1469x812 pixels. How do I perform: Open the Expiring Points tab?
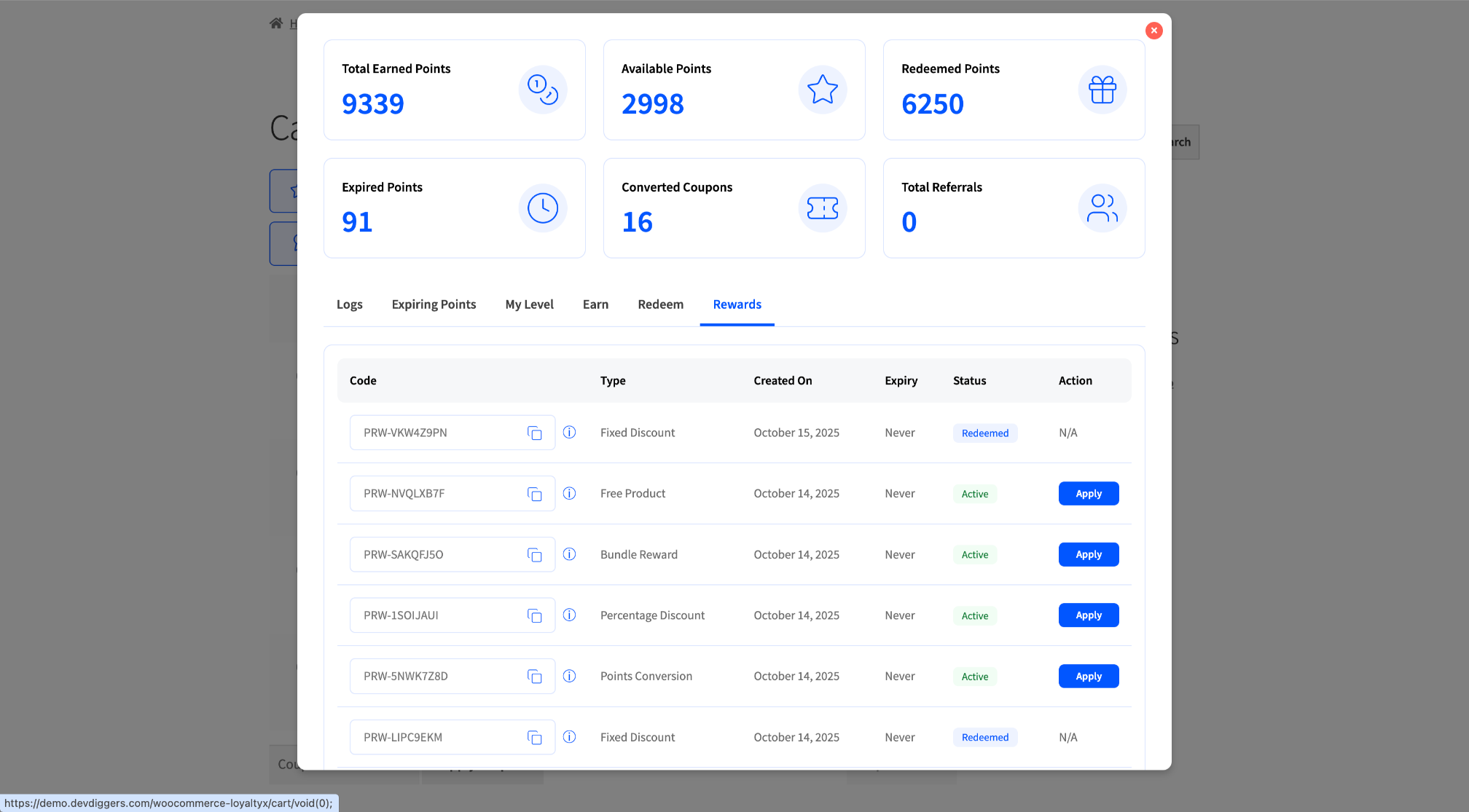tap(434, 304)
